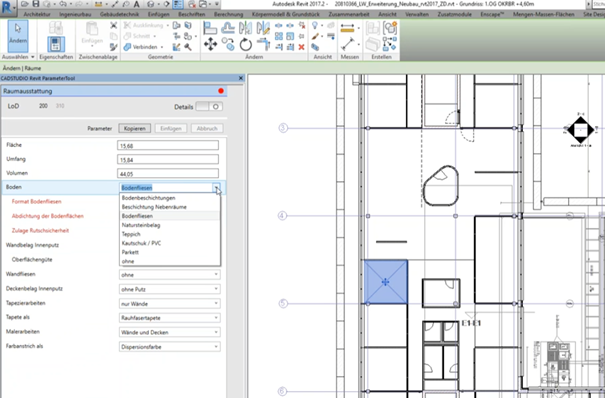This screenshot has width=605, height=398.
Task: Select the Copy tool in Ändern panel
Action: (x=228, y=44)
